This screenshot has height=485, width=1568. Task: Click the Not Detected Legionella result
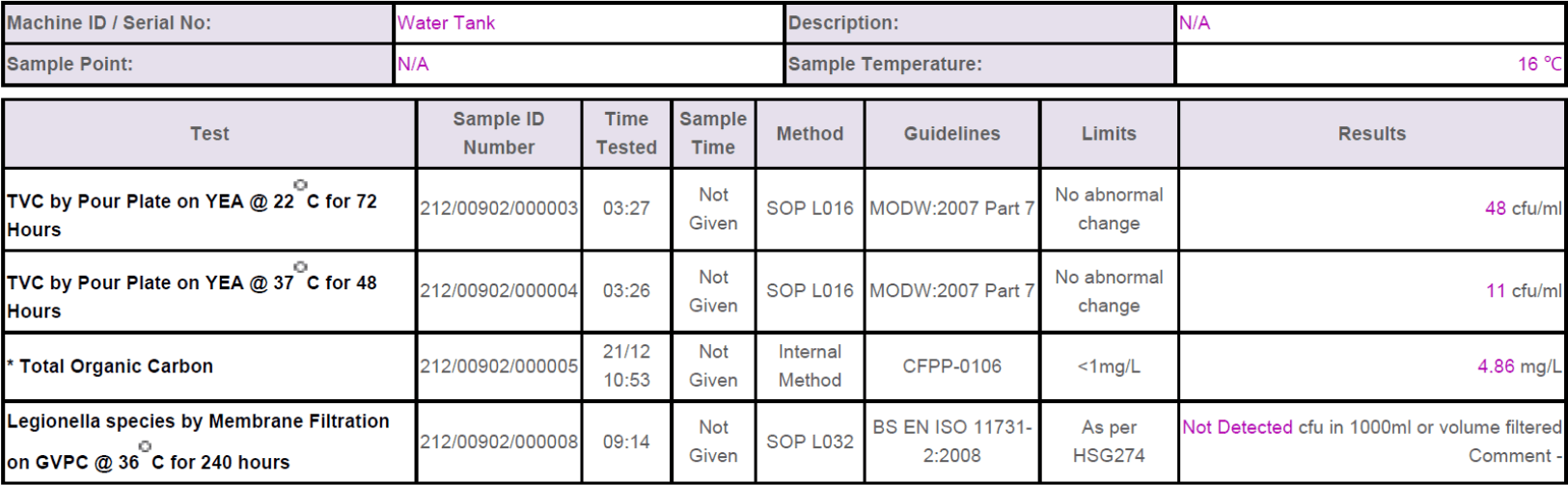(x=1237, y=427)
